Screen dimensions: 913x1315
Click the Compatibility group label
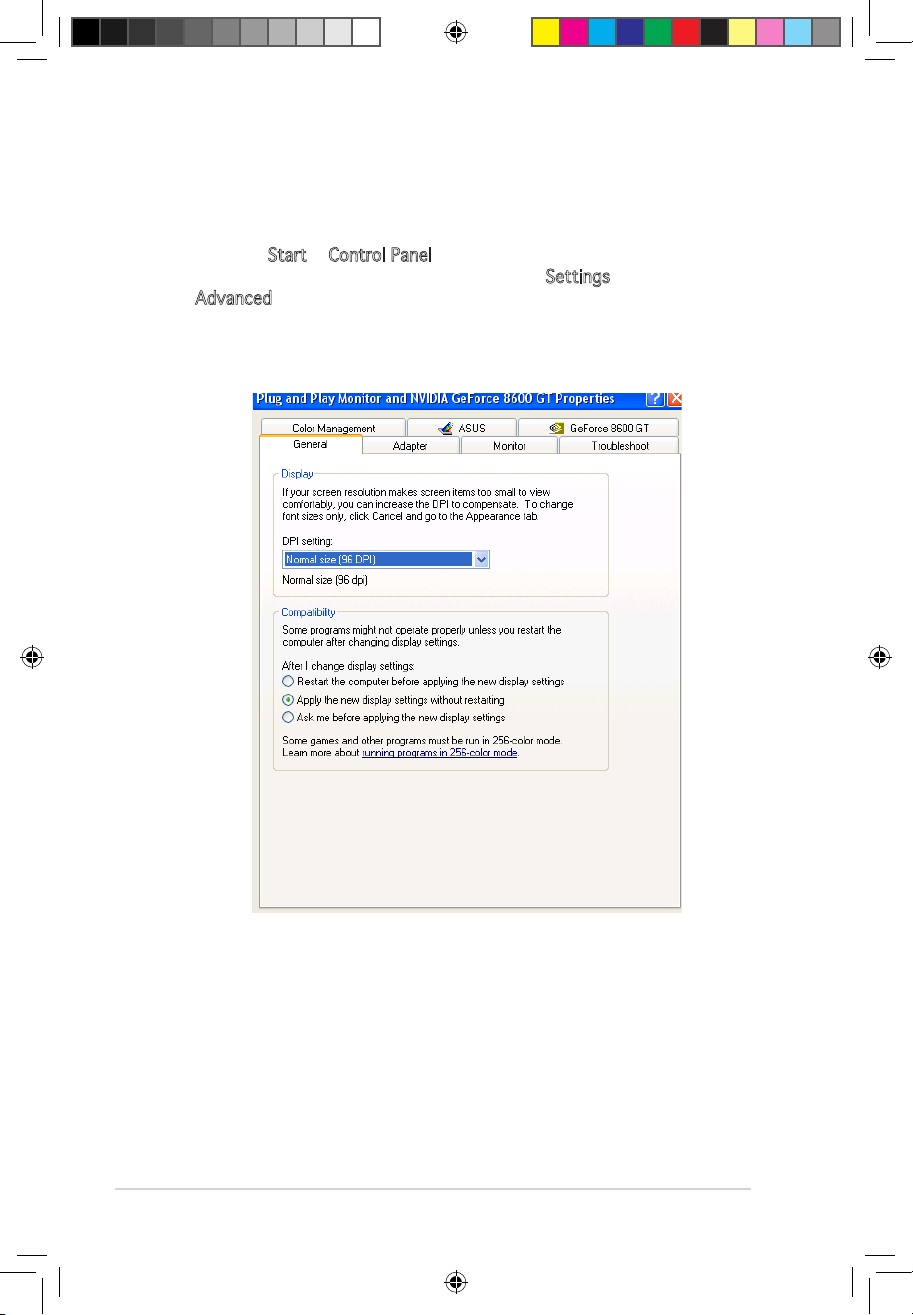(x=308, y=611)
